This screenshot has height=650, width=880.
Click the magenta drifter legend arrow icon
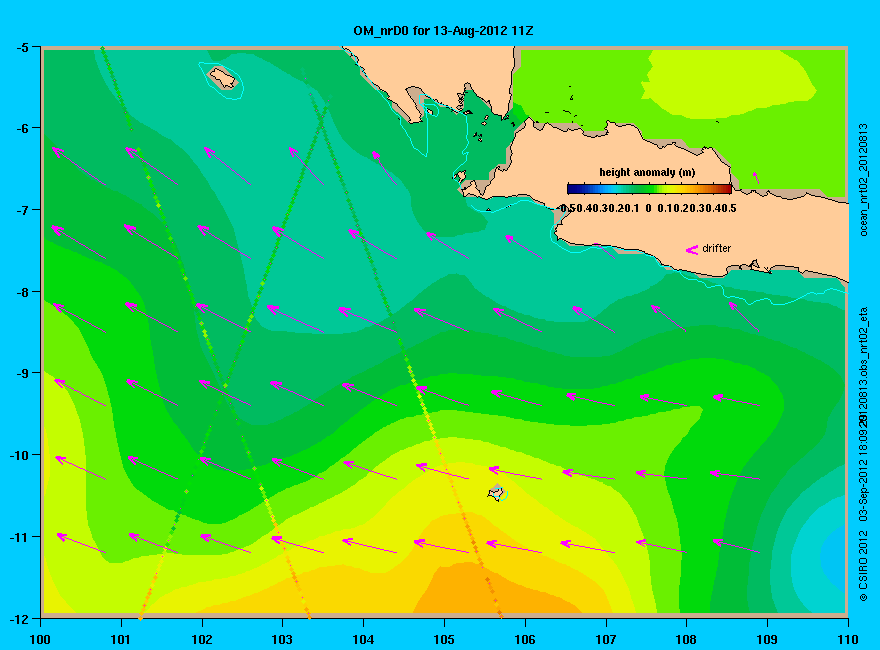(691, 249)
